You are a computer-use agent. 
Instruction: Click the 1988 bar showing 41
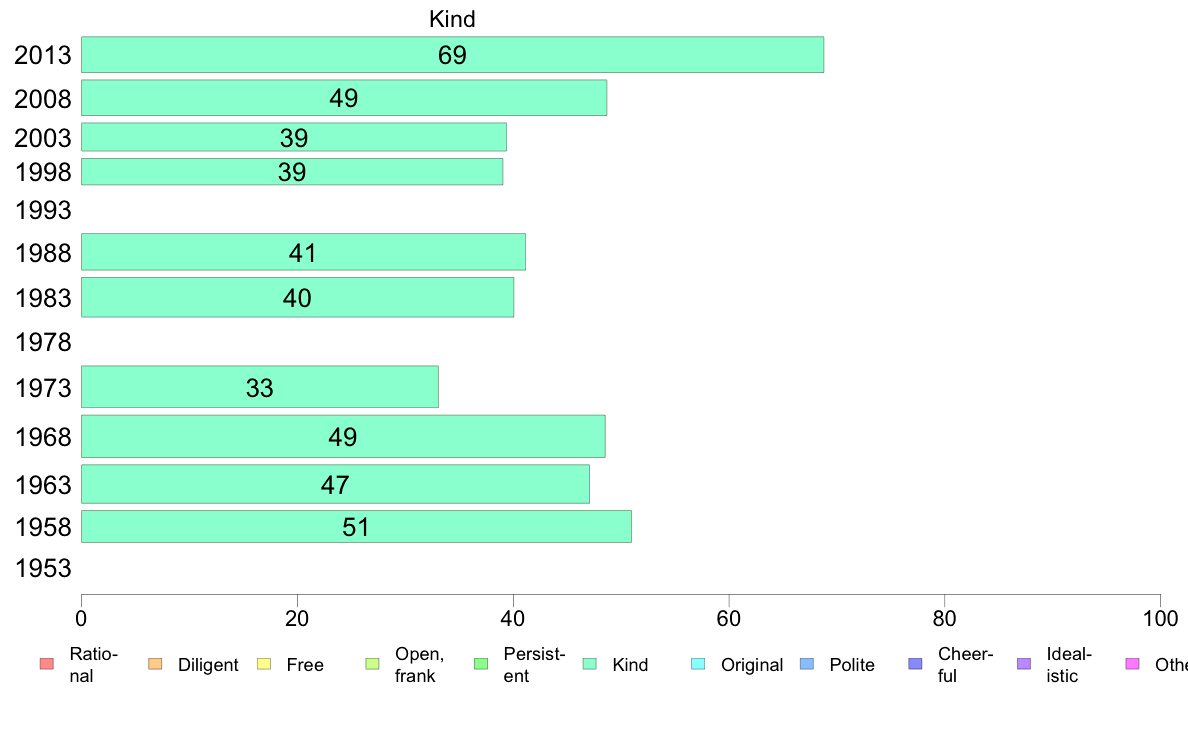(x=303, y=252)
